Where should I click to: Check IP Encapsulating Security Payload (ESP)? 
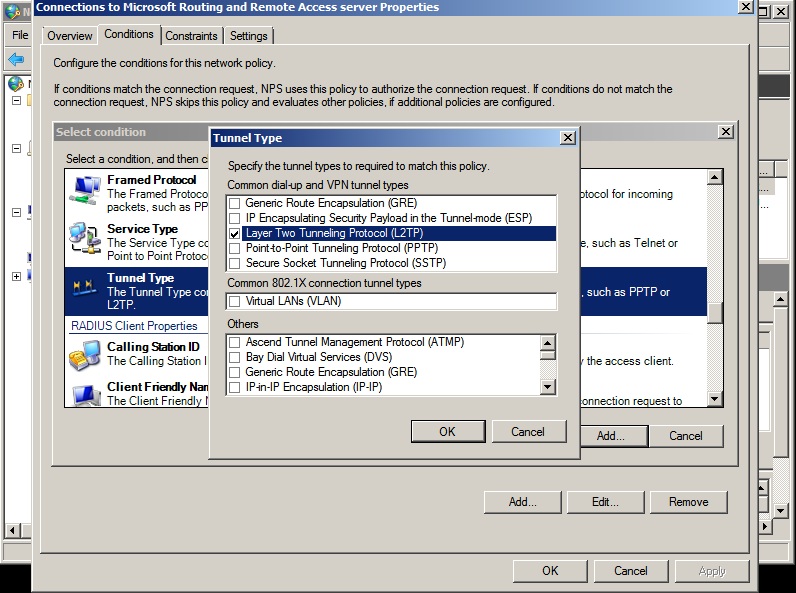[235, 218]
